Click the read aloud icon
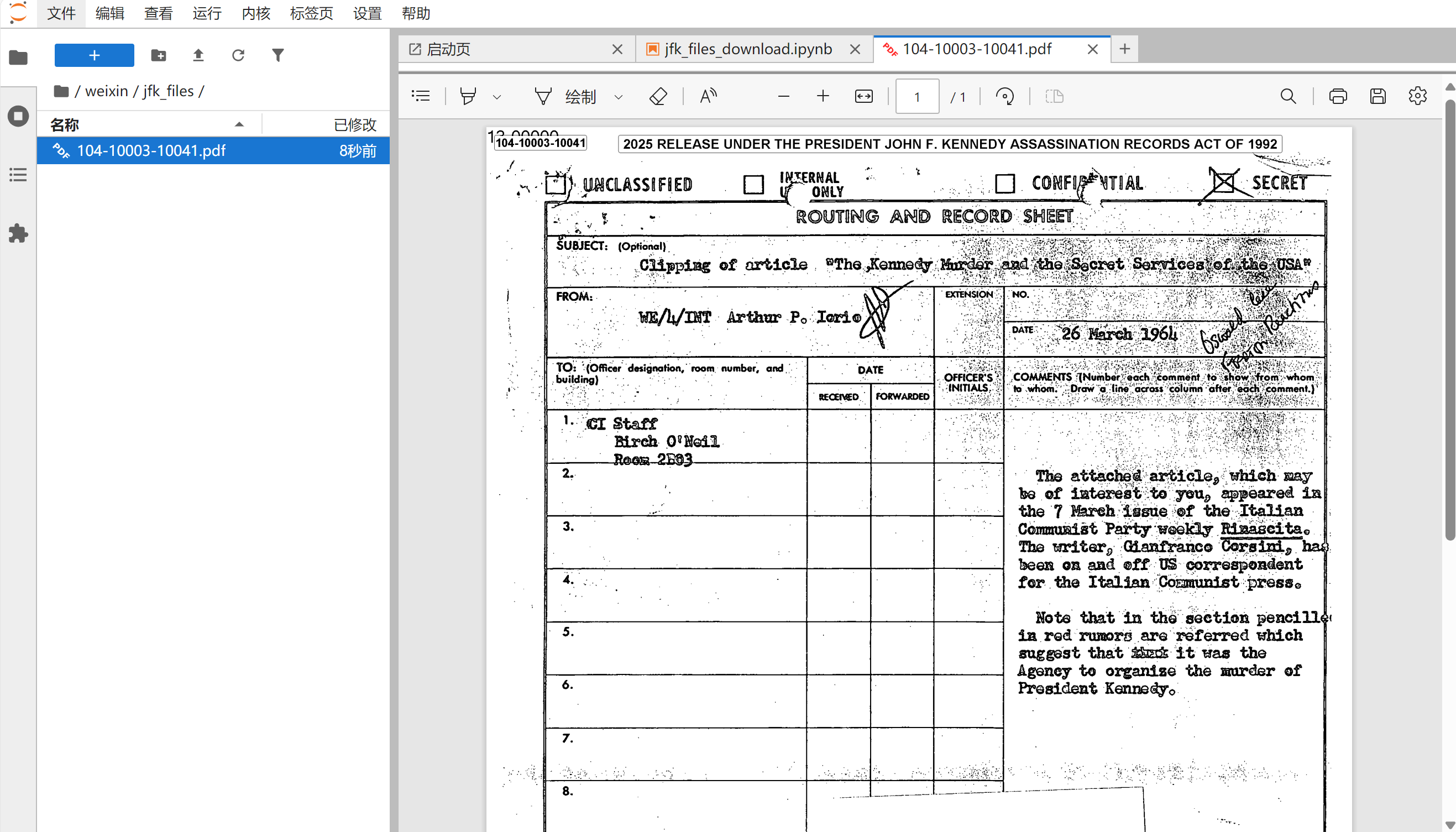The image size is (1456, 832). [x=708, y=97]
